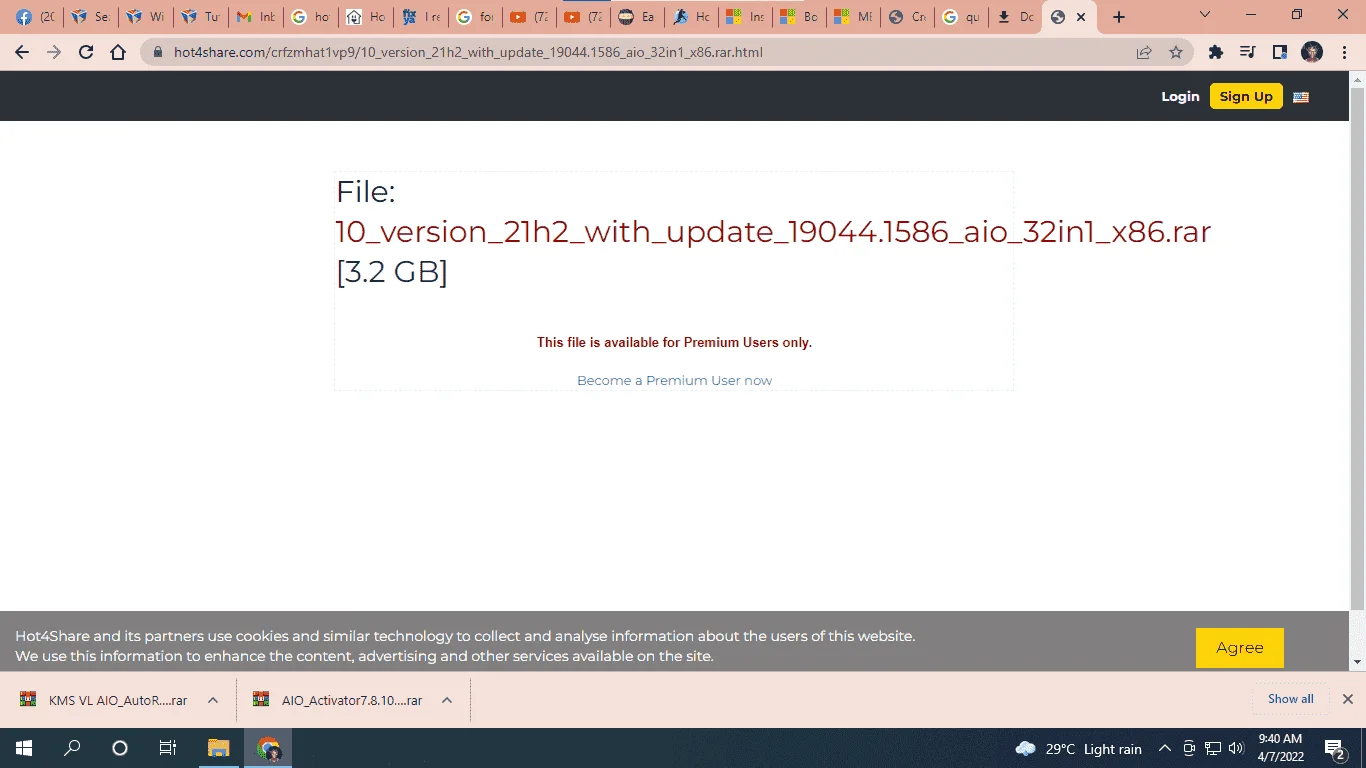Click Show all downloads
The width and height of the screenshot is (1366, 768).
pos(1290,699)
